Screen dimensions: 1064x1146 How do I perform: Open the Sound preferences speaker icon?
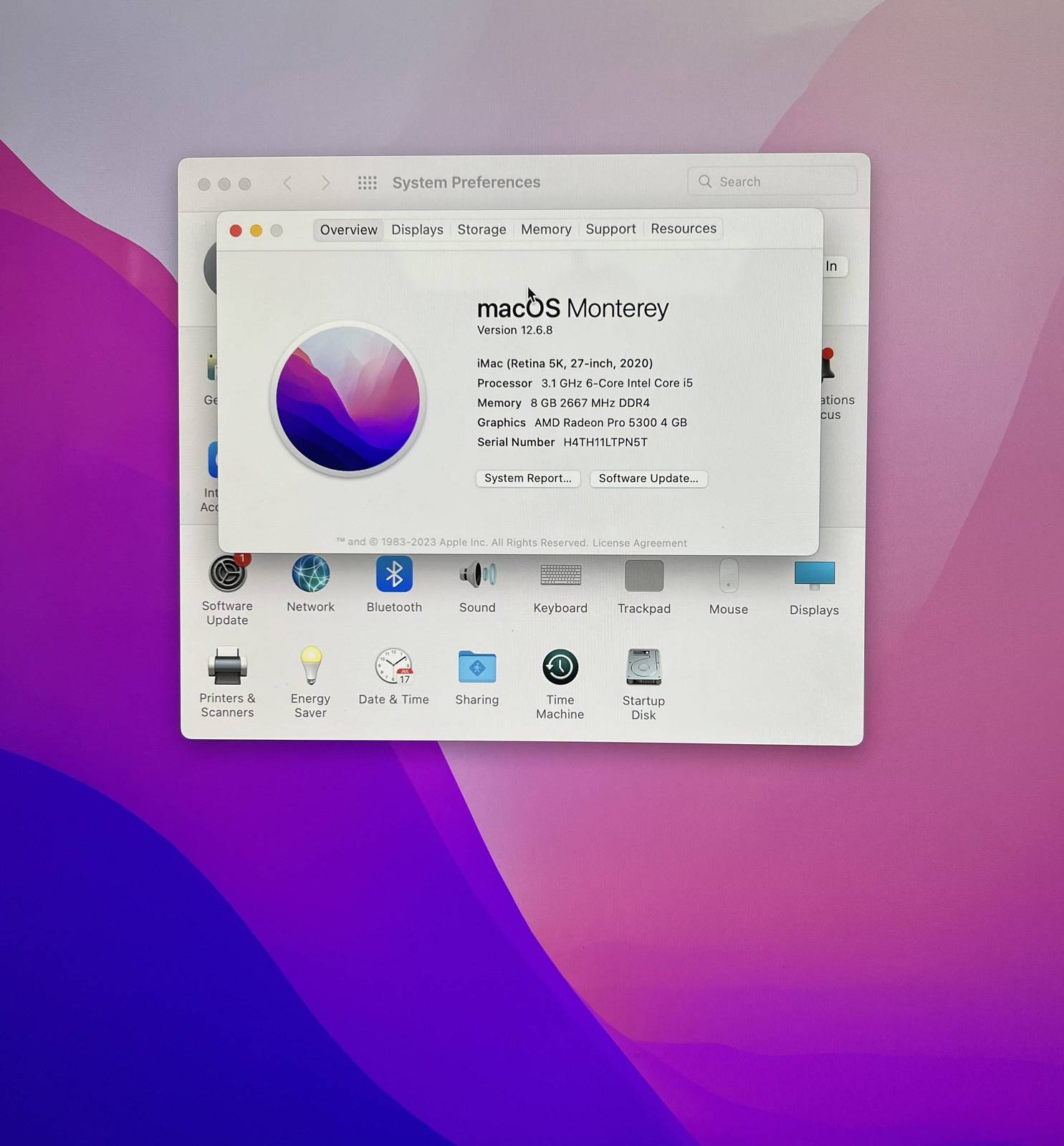point(478,574)
